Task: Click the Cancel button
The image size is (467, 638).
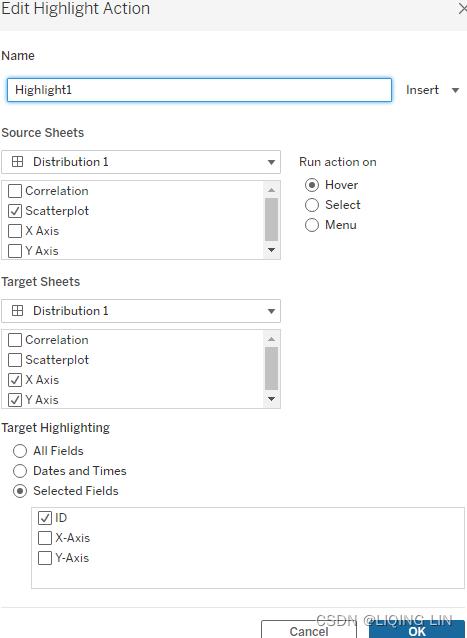Action: [x=309, y=629]
